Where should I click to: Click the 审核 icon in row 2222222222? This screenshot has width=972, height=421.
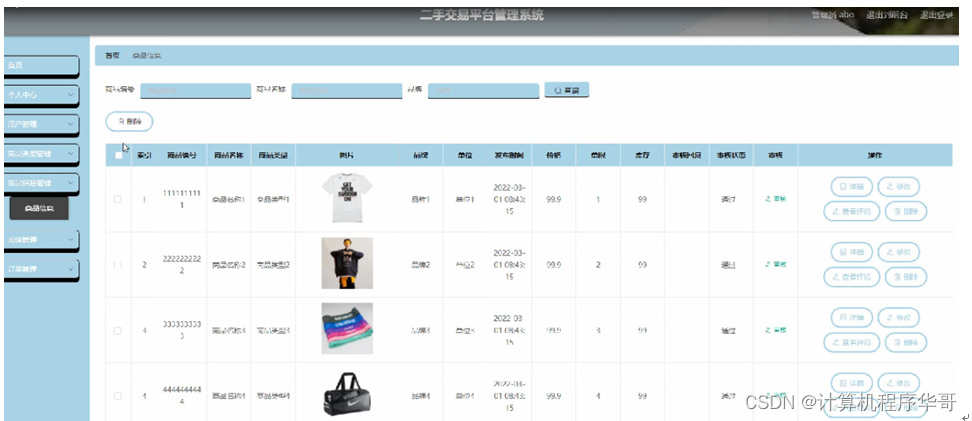[776, 265]
